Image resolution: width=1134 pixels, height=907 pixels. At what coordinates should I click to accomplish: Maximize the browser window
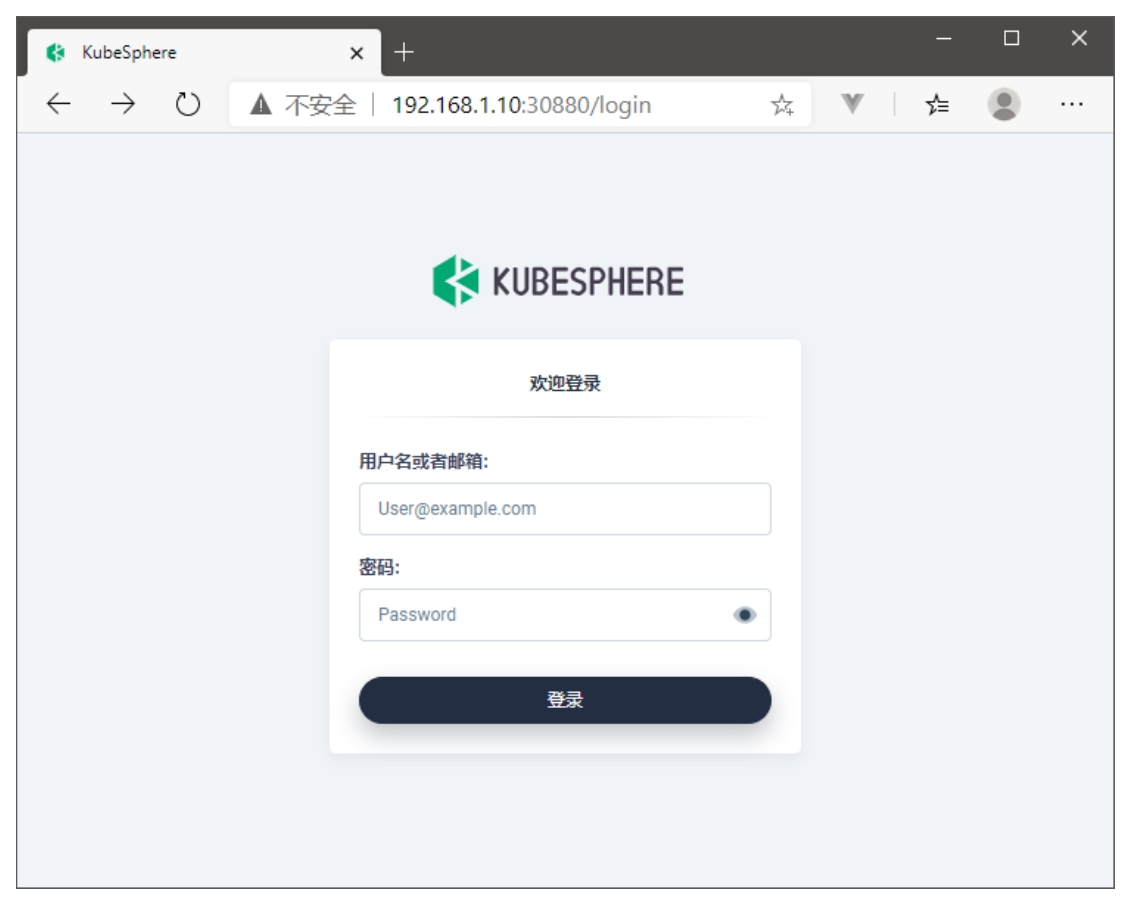pyautogui.click(x=1011, y=39)
